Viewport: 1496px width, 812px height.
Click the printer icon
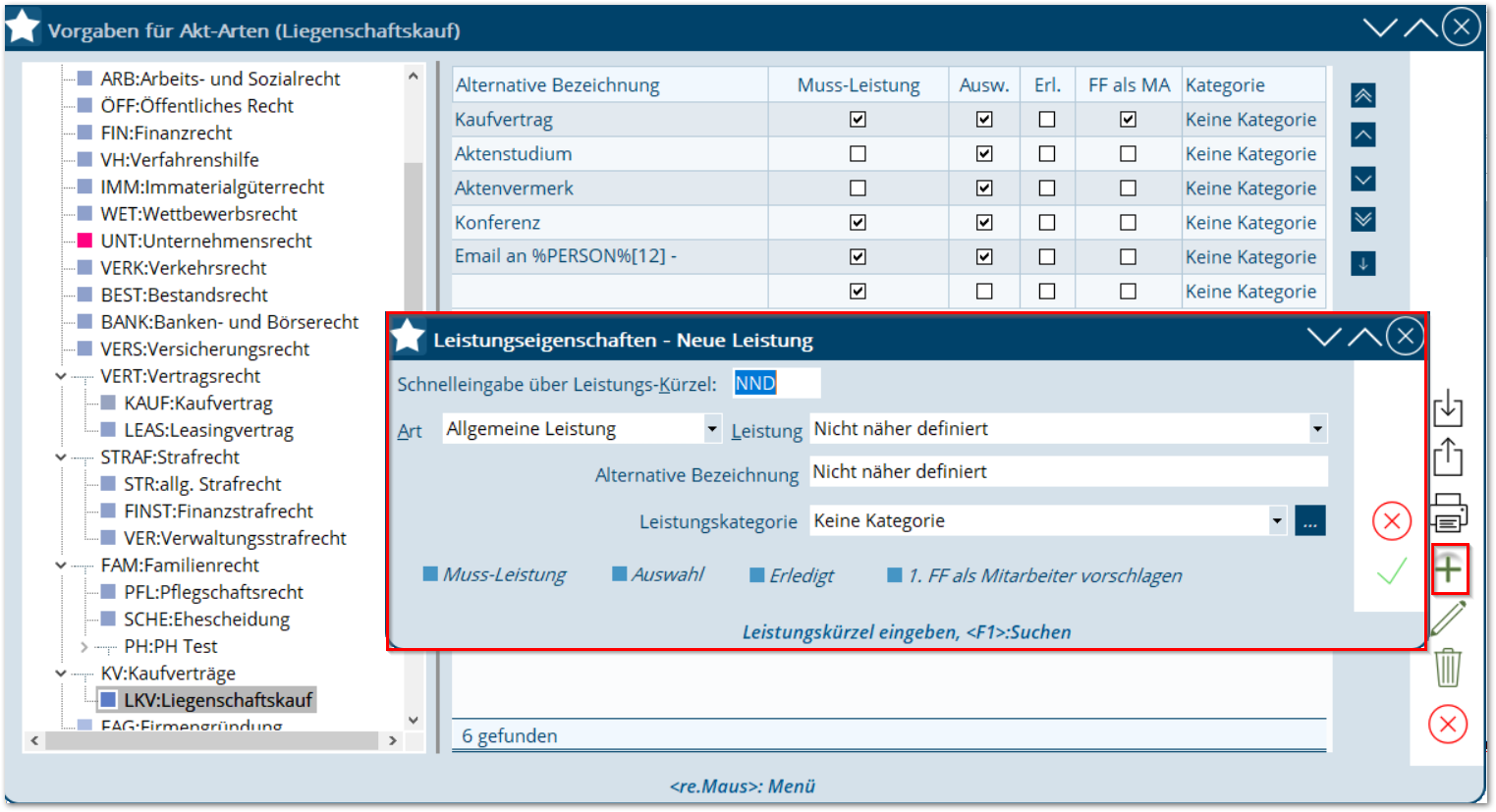1449,513
